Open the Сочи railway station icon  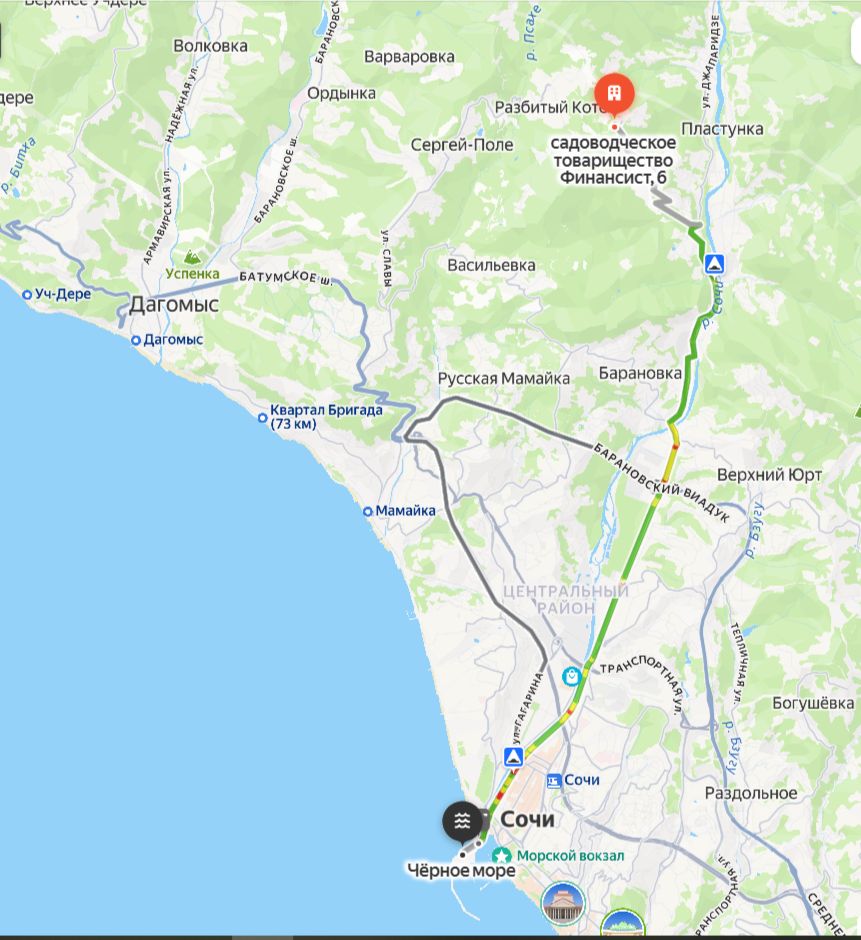(553, 780)
